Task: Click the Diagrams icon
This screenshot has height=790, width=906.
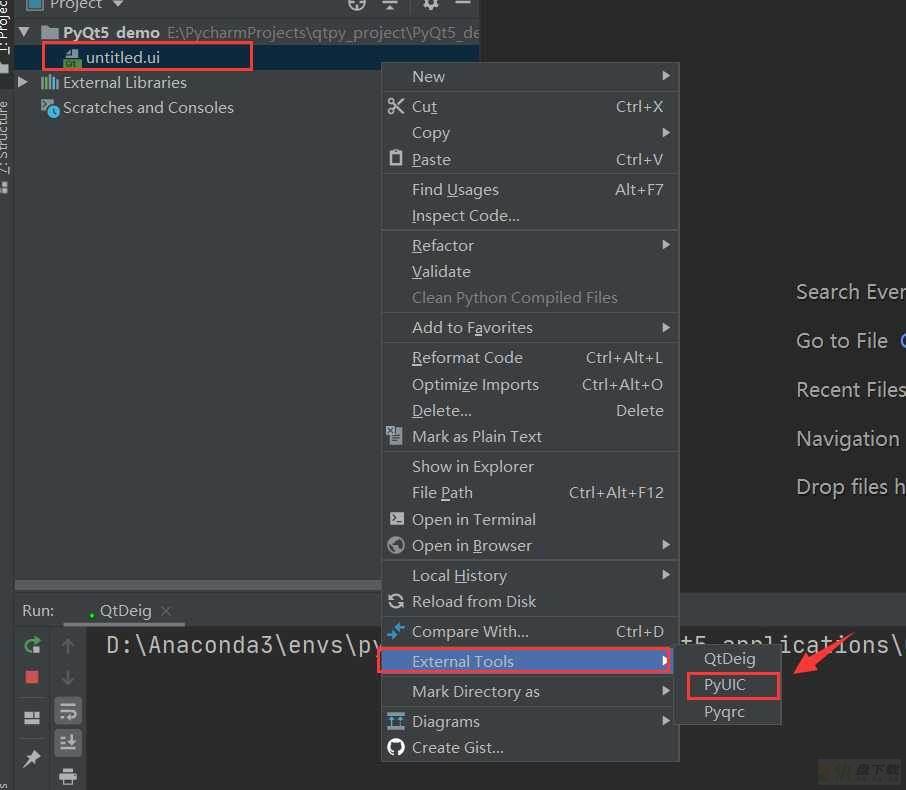Action: [396, 721]
